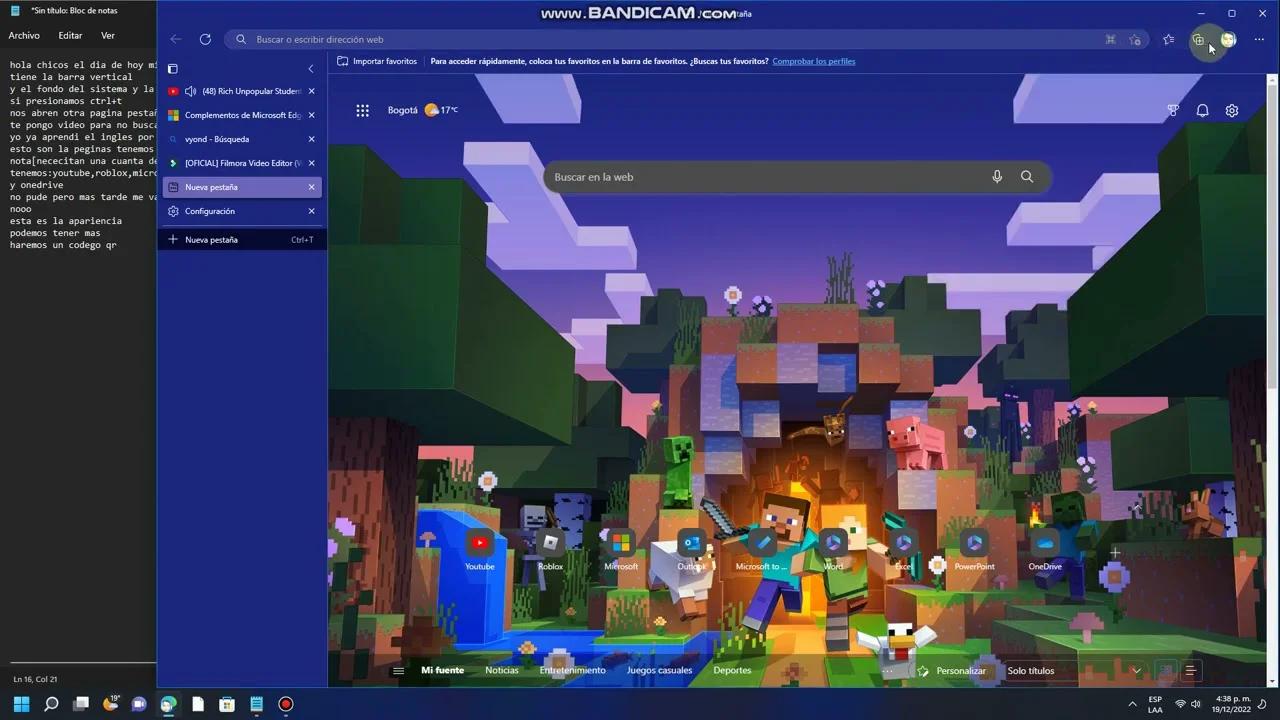Open the extensions icon in address bar

pyautogui.click(x=1110, y=40)
